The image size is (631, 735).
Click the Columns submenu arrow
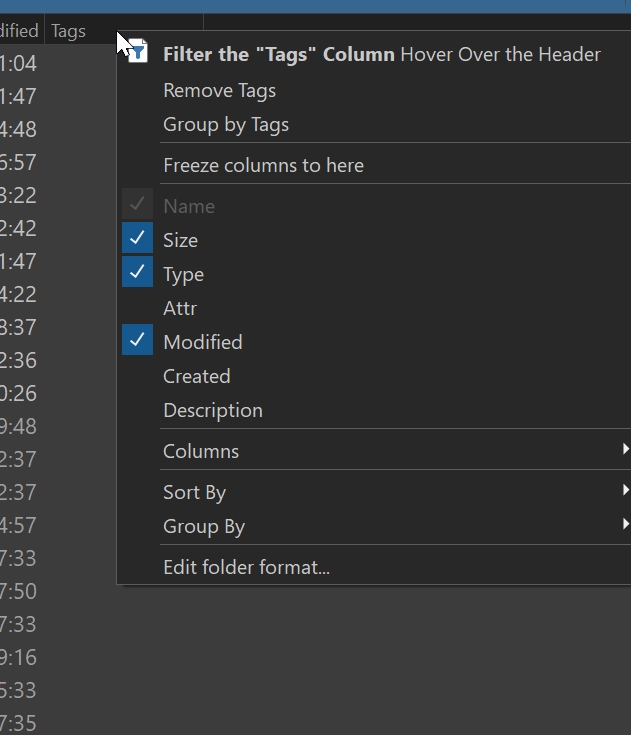pos(625,451)
